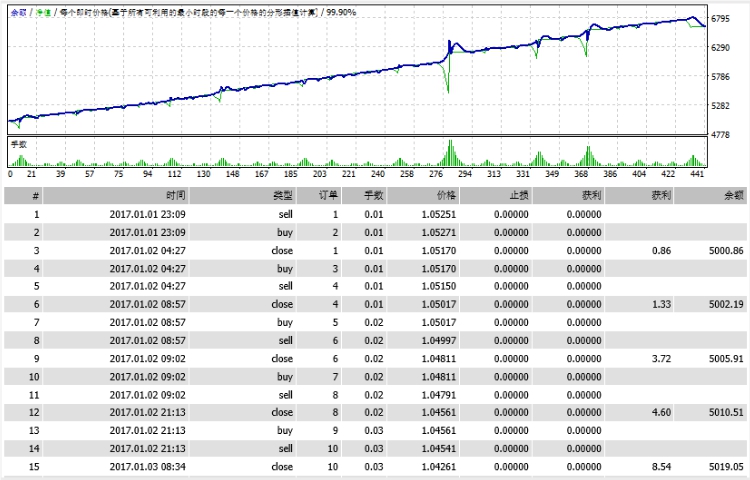Image resolution: width=750 pixels, height=480 pixels.
Task: Select the time cell in row 13
Action: [147, 430]
